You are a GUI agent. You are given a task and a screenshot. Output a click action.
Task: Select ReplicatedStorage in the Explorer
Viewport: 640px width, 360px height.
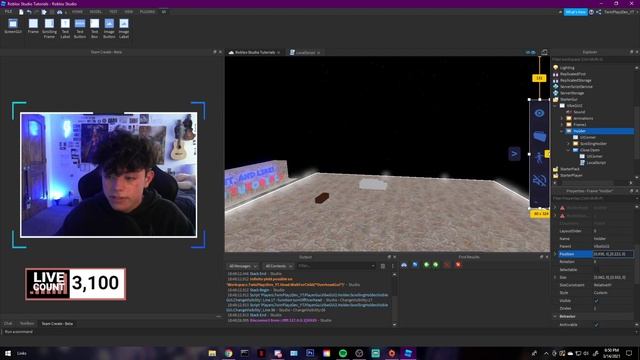(576, 80)
